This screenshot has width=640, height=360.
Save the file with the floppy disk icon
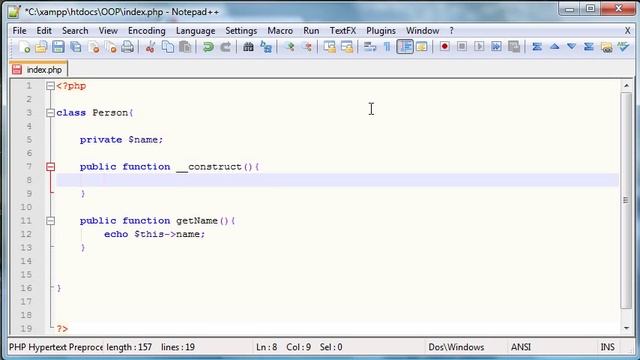point(58,47)
